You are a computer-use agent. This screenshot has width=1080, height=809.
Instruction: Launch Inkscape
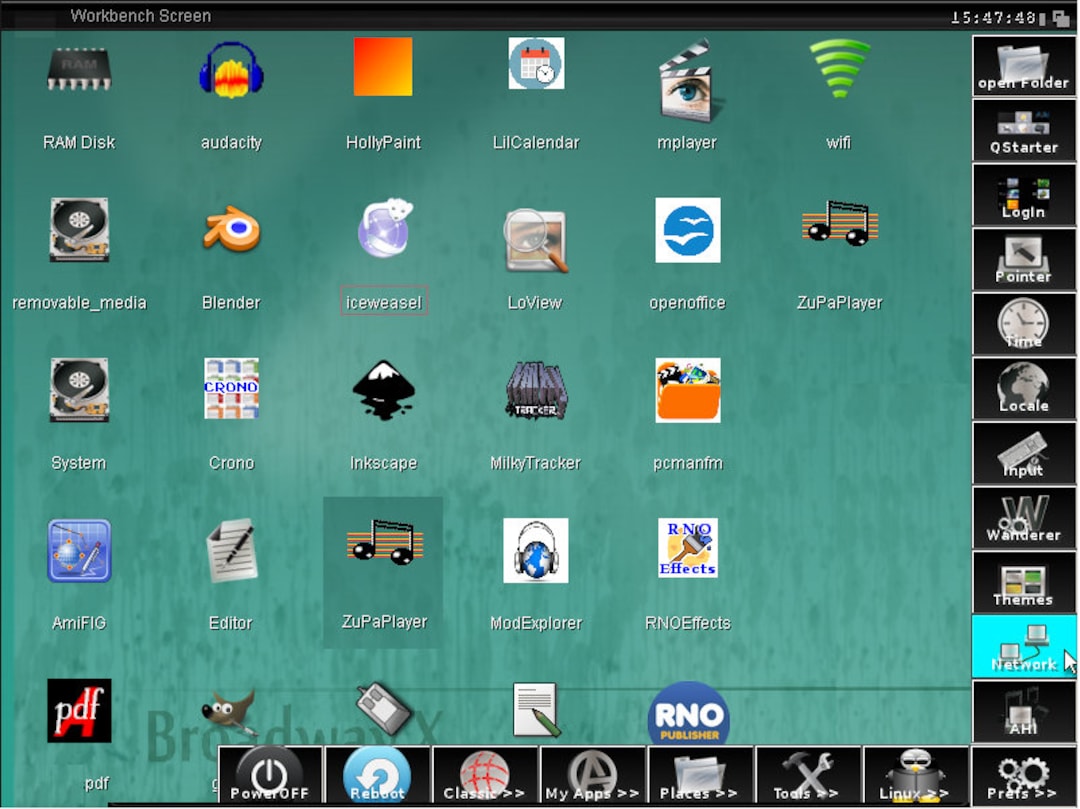pyautogui.click(x=383, y=390)
